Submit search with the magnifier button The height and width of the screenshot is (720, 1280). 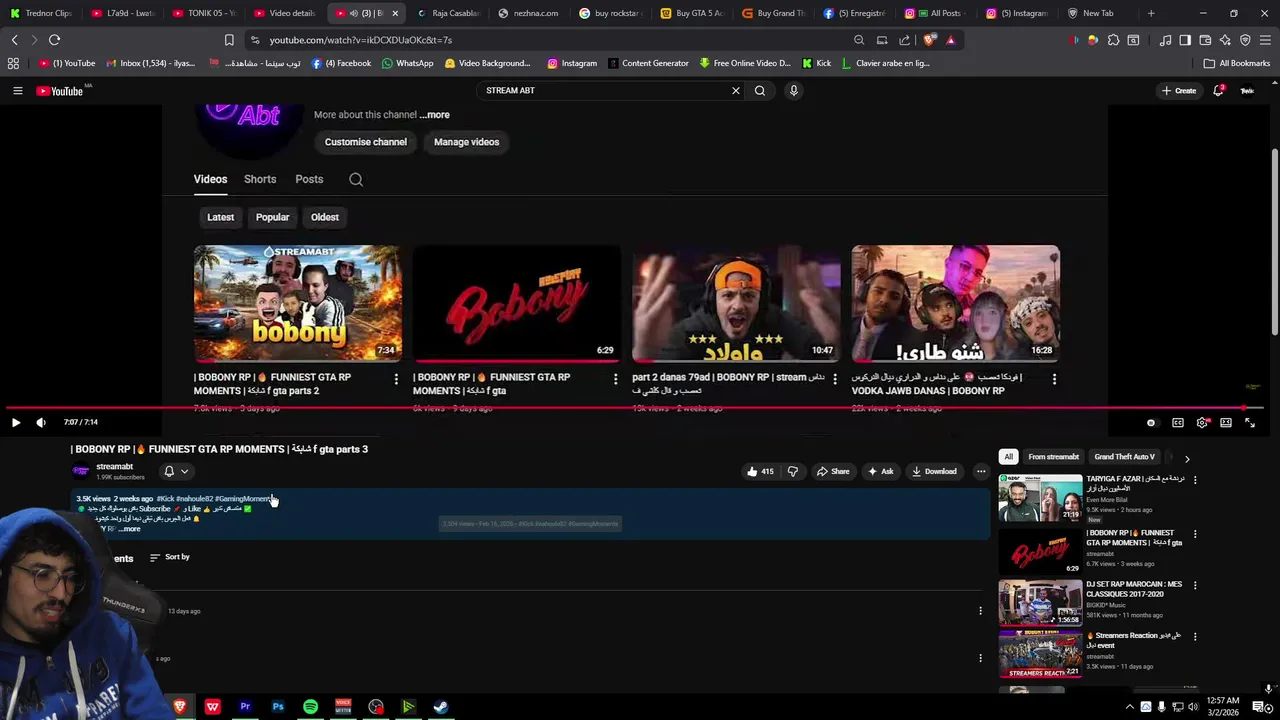(x=760, y=91)
